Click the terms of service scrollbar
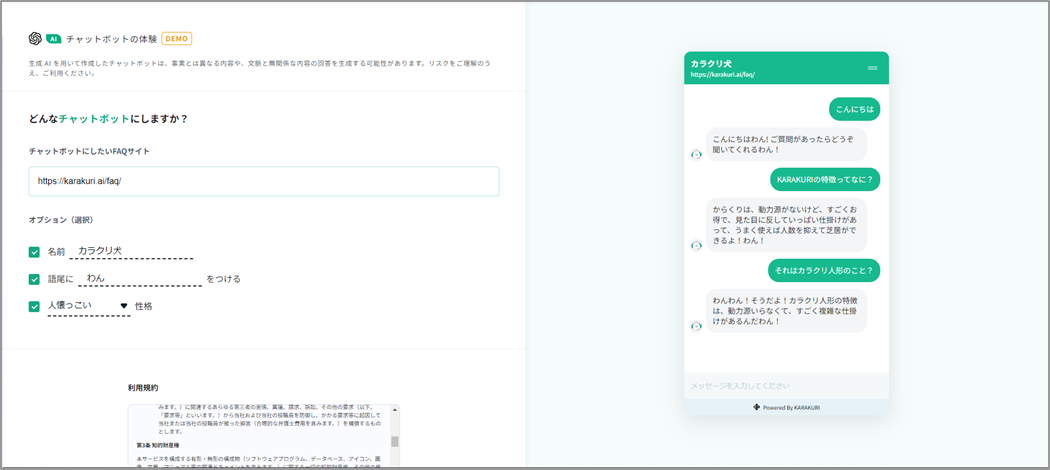Image resolution: width=1050 pixels, height=470 pixels. coord(394,441)
